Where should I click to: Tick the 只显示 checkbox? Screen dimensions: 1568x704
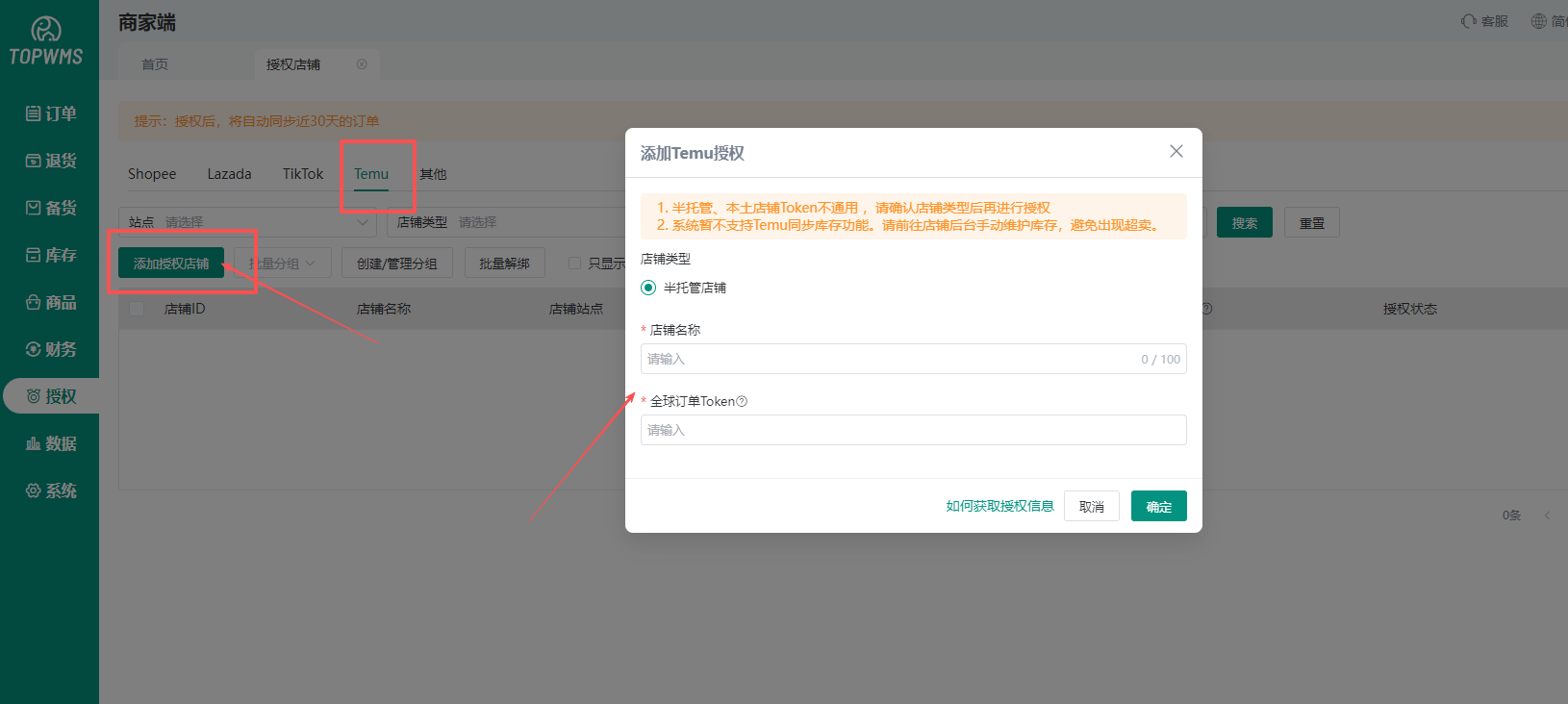[x=574, y=264]
